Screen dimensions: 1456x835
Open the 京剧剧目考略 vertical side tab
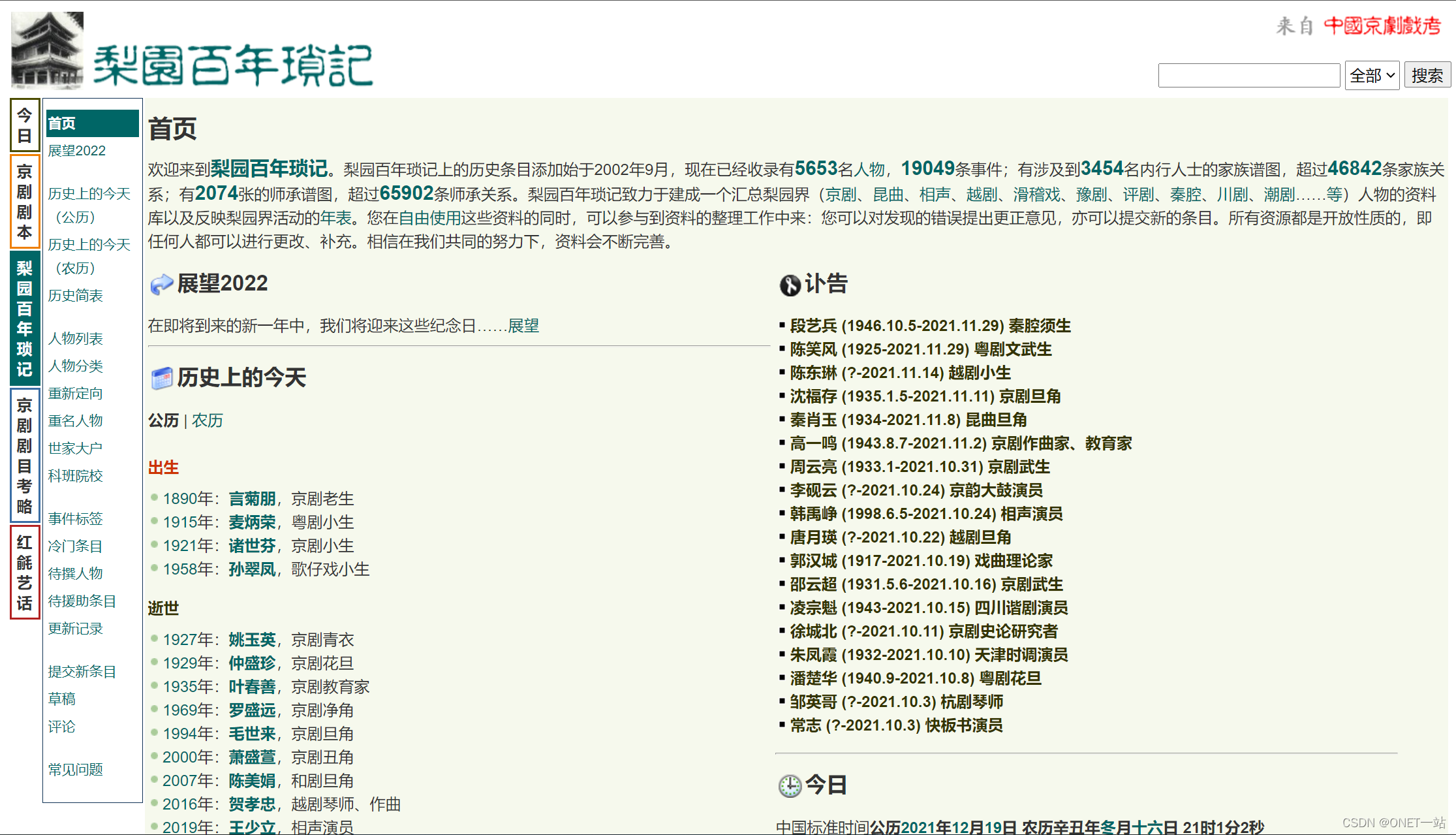pyautogui.click(x=25, y=456)
